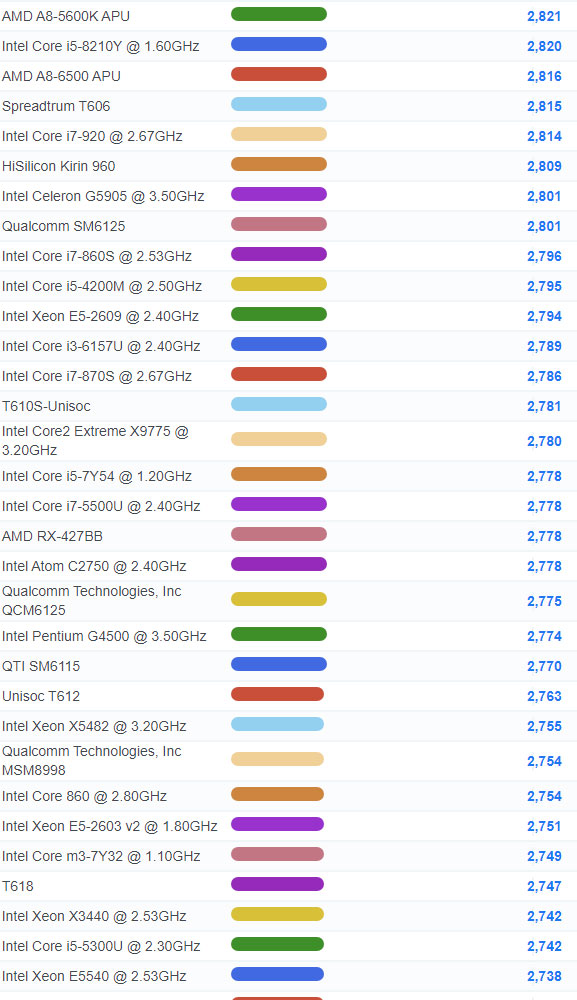The image size is (577, 1000).
Task: Select the 2,770 score for QTI SM6115
Action: (x=544, y=666)
